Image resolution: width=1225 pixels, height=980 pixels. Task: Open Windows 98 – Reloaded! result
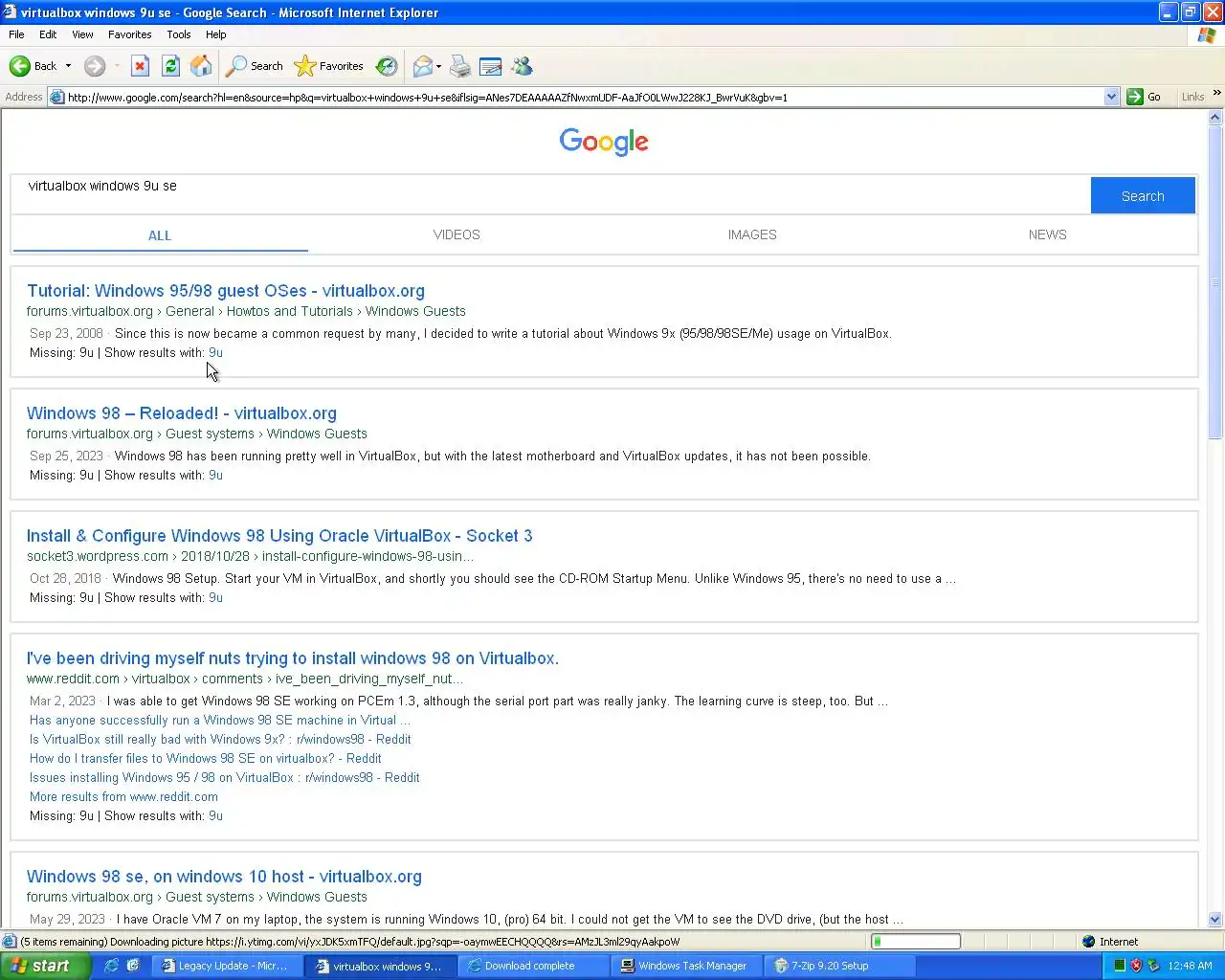[x=182, y=413]
